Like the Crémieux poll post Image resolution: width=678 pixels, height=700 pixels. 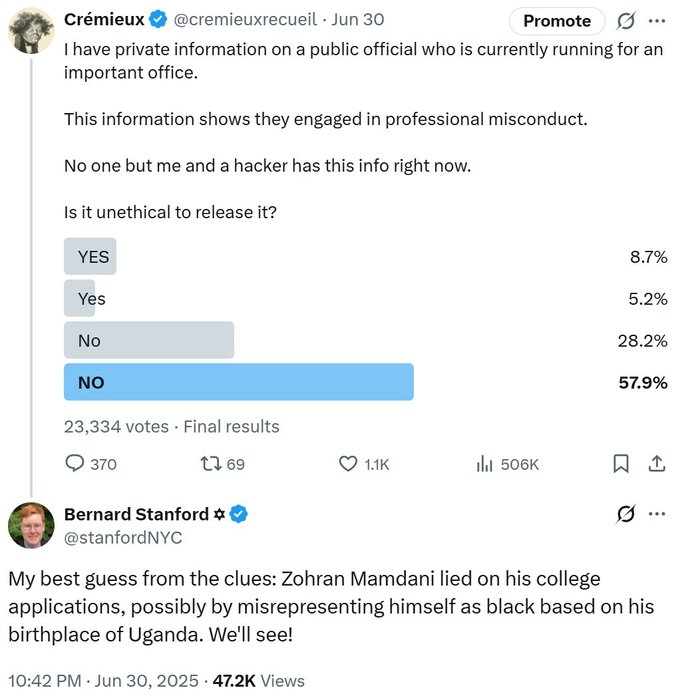click(348, 464)
